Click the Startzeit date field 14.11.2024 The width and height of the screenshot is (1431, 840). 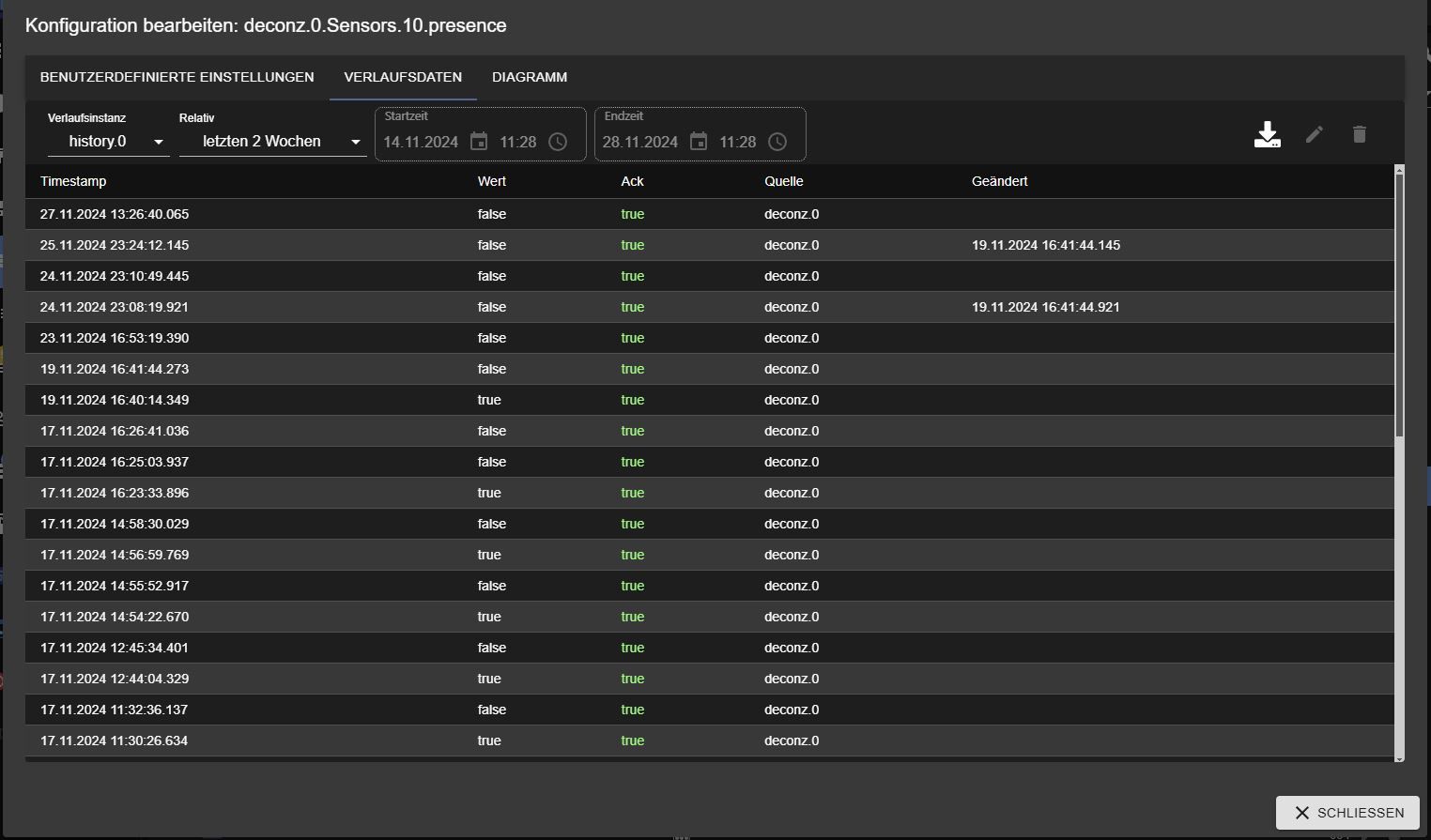(421, 142)
